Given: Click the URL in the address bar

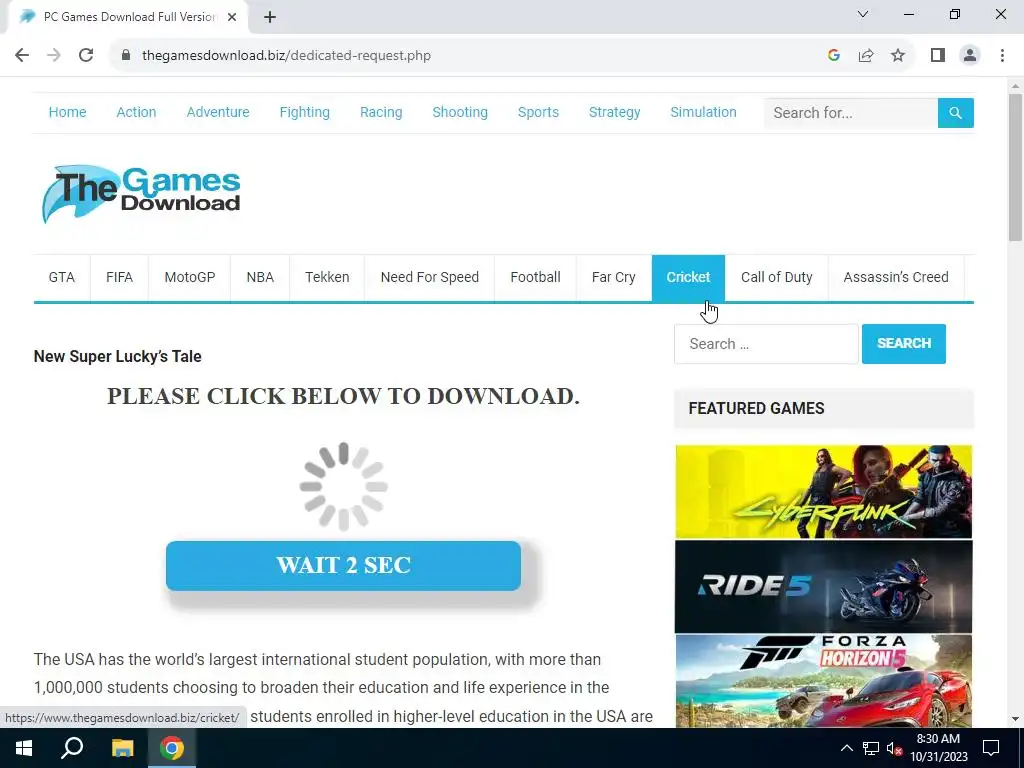Looking at the screenshot, I should point(286,56).
